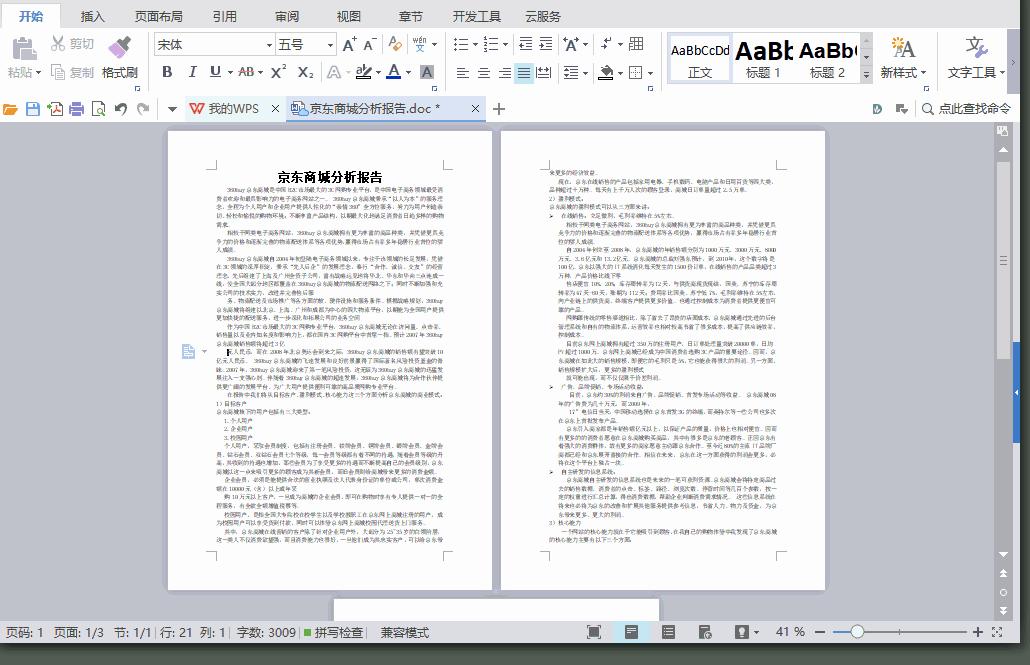Click the increase indent icon

pos(547,44)
